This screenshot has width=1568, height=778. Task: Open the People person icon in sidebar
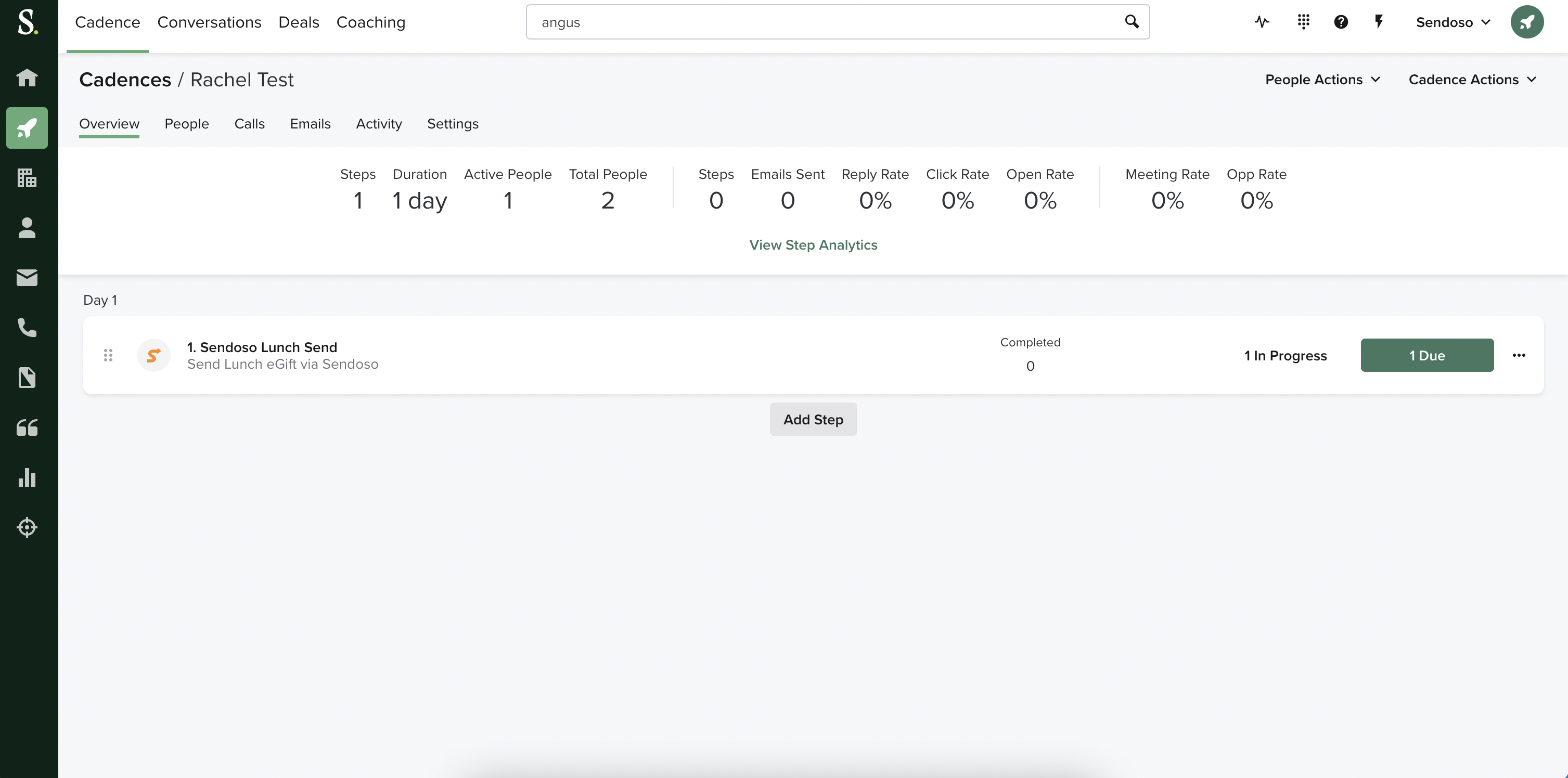pyautogui.click(x=27, y=227)
